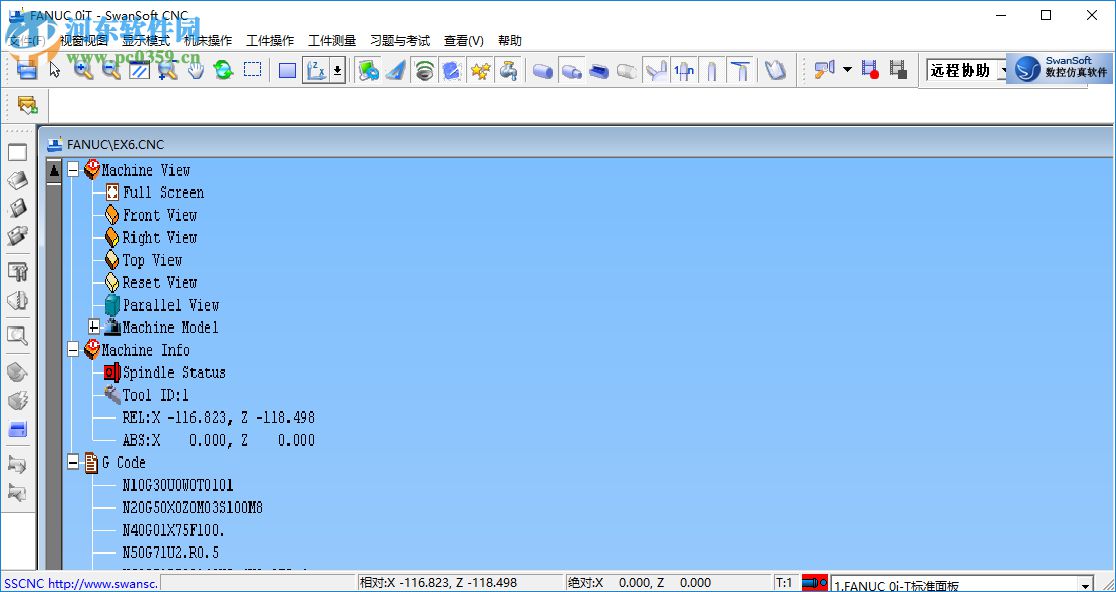Click the gray film stop recording icon
Image resolution: width=1116 pixels, height=592 pixels.
pyautogui.click(x=898, y=70)
